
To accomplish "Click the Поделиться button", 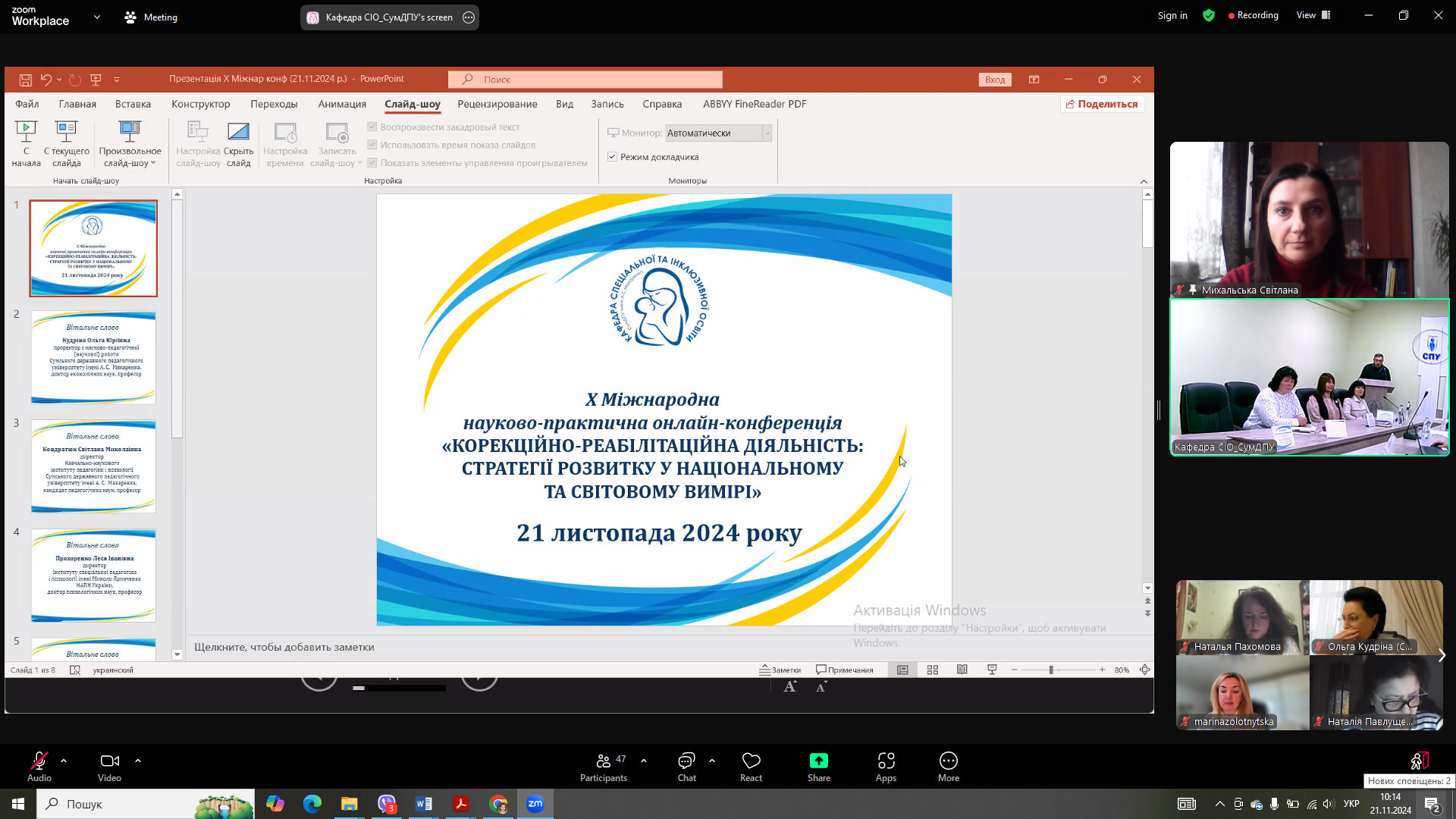I will [1102, 104].
